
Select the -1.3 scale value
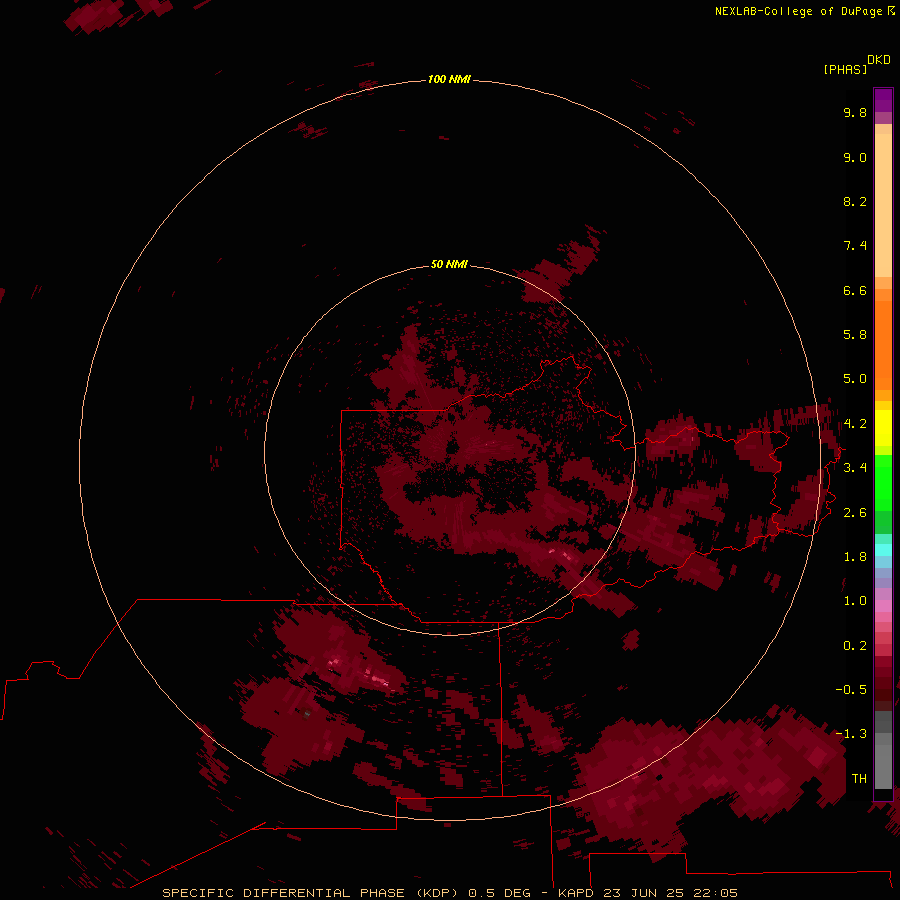coord(851,734)
